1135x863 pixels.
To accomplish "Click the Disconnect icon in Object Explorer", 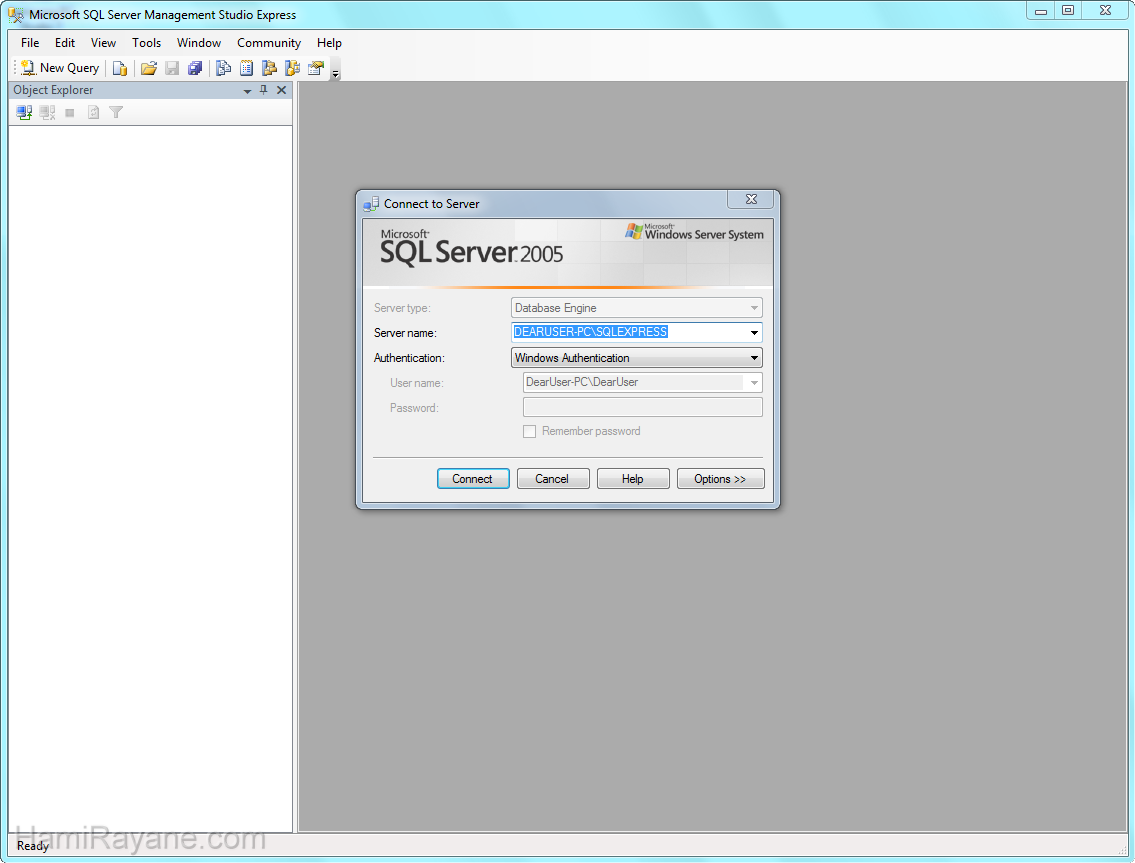I will [x=48, y=112].
